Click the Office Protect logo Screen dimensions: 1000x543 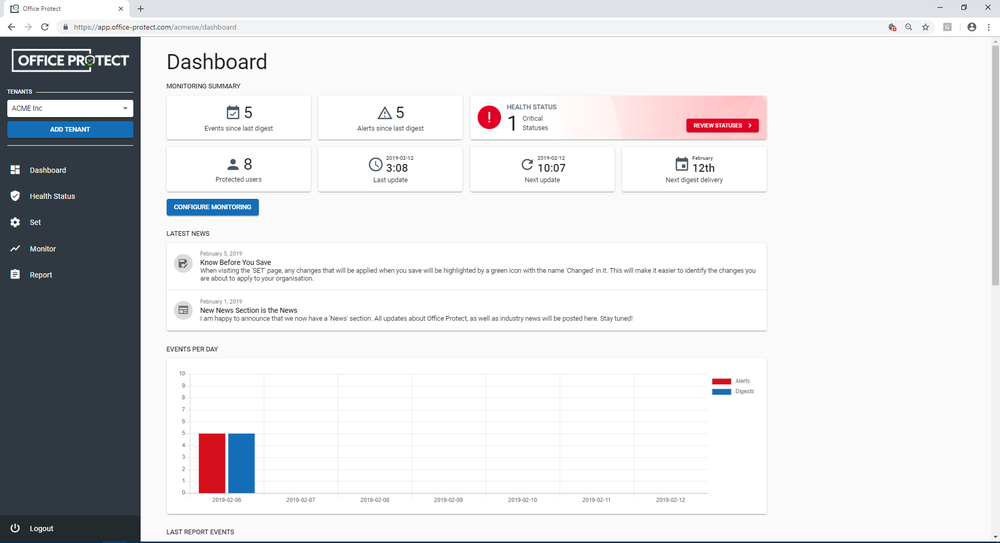[x=70, y=61]
